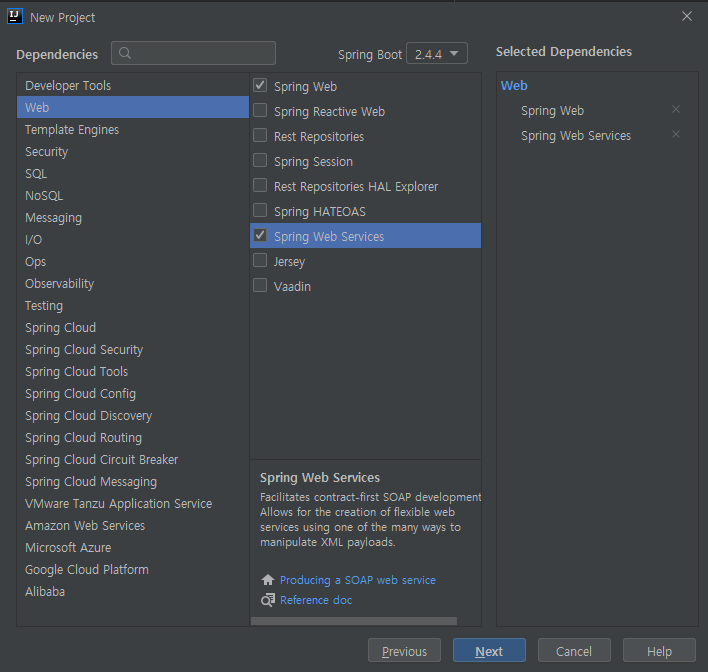Choose the Spring Cloud category
The height and width of the screenshot is (672, 708).
coord(133,327)
